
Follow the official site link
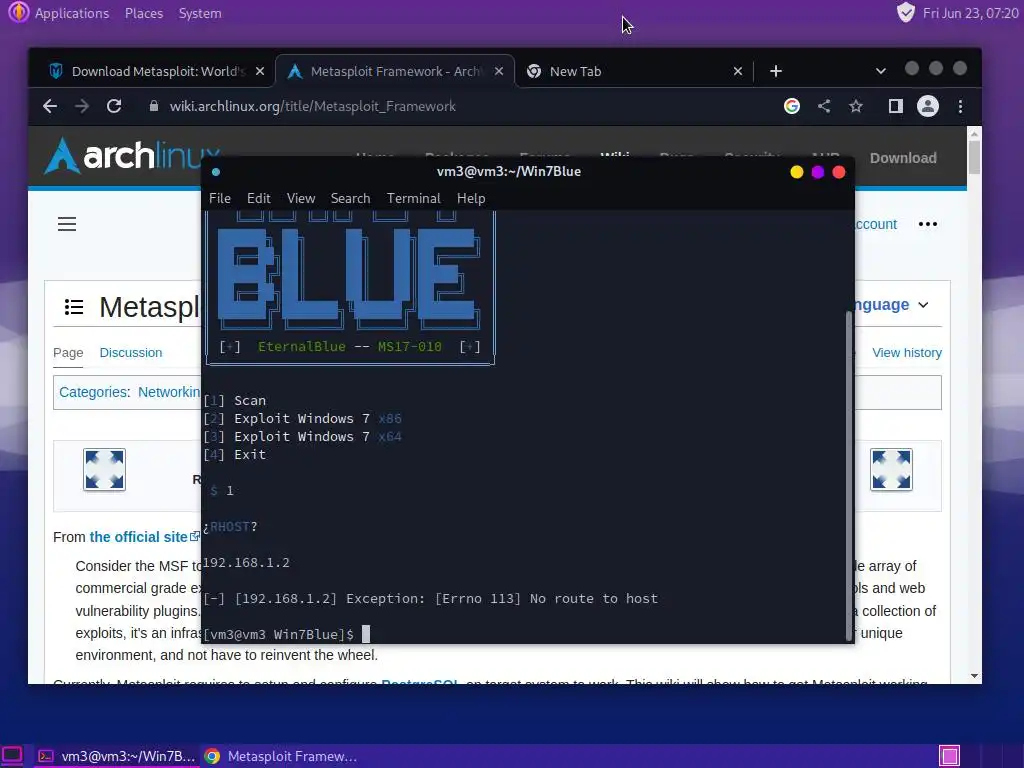coord(139,537)
